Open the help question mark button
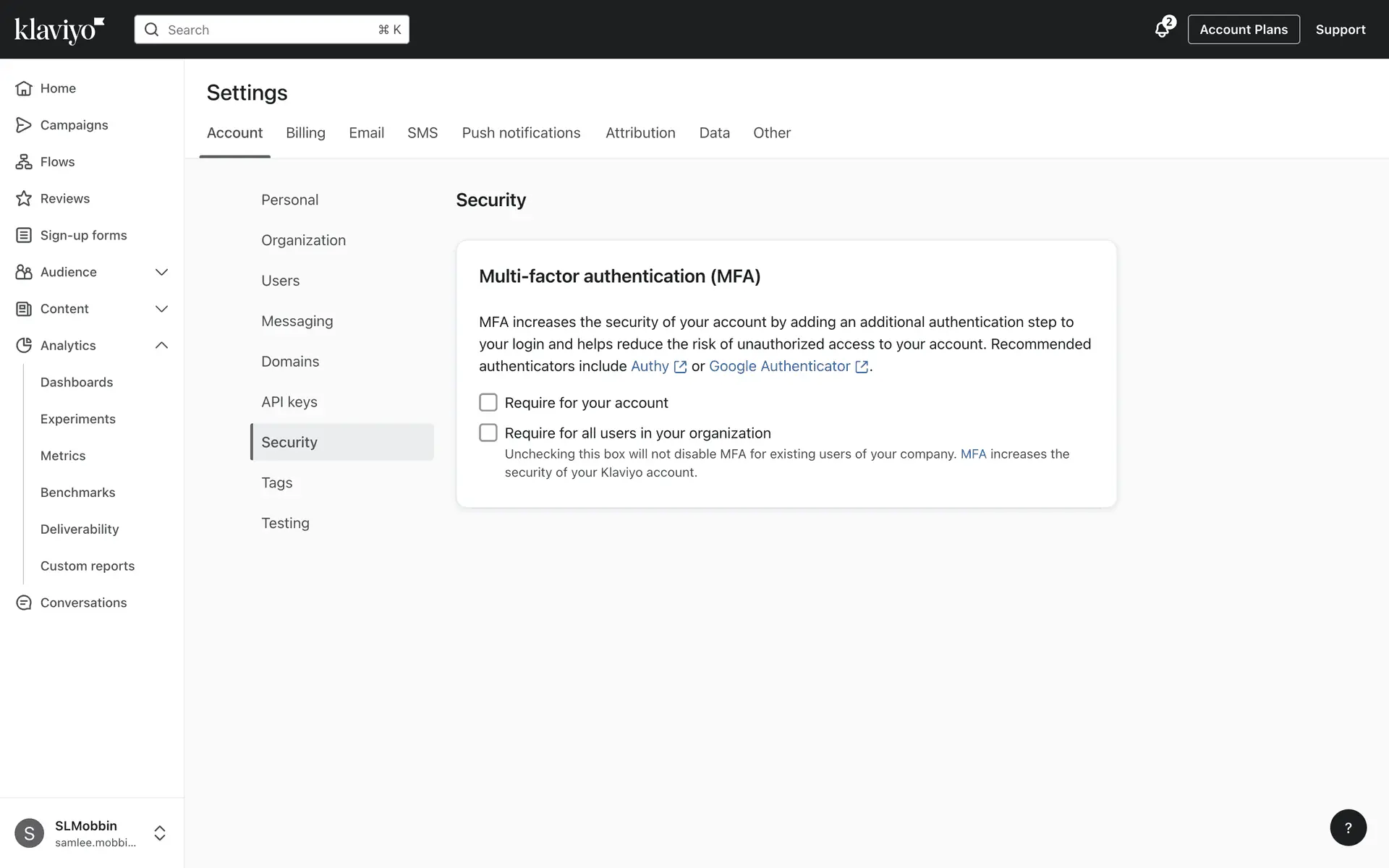This screenshot has height=868, width=1389. [1348, 827]
